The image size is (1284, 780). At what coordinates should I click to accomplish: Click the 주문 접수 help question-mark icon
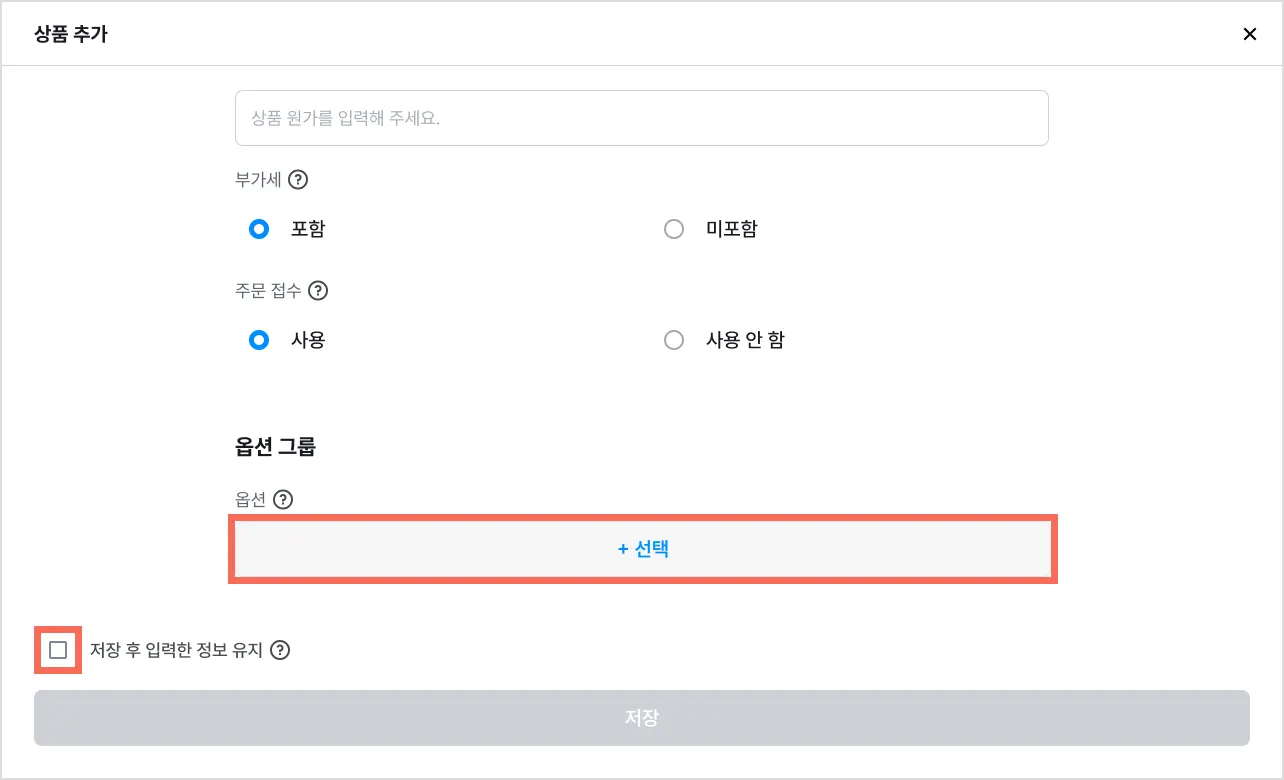click(x=318, y=291)
